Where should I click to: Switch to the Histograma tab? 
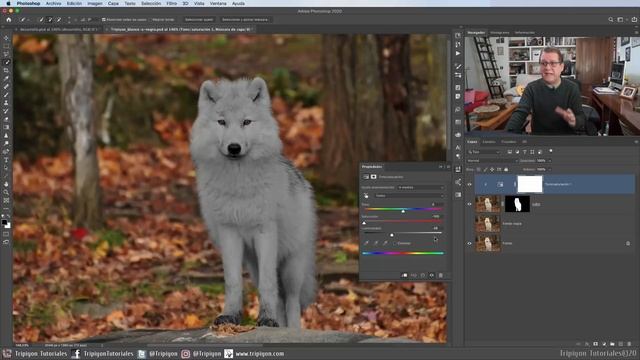point(500,33)
